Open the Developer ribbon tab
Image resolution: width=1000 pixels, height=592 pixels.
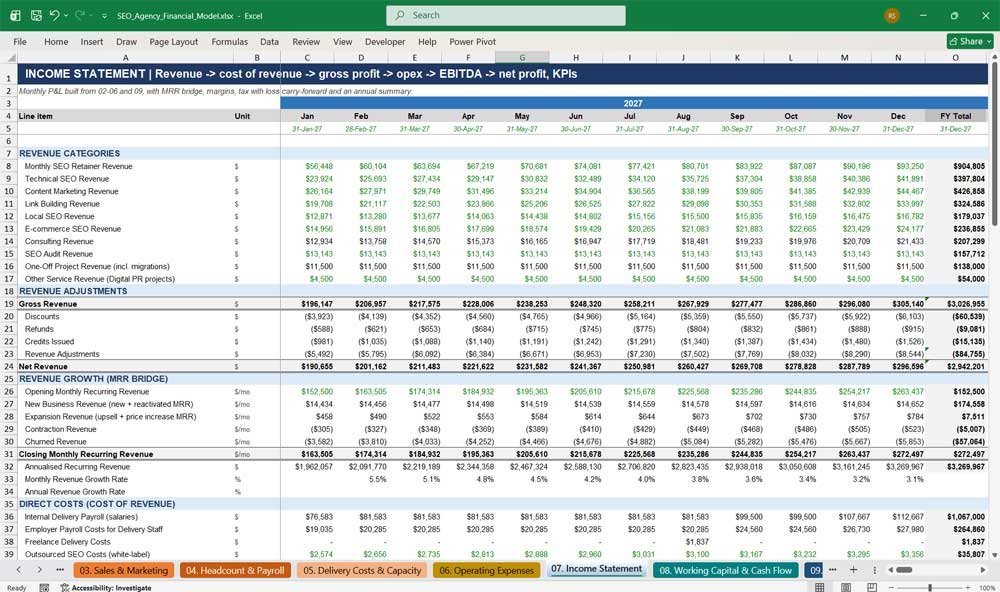pos(385,41)
